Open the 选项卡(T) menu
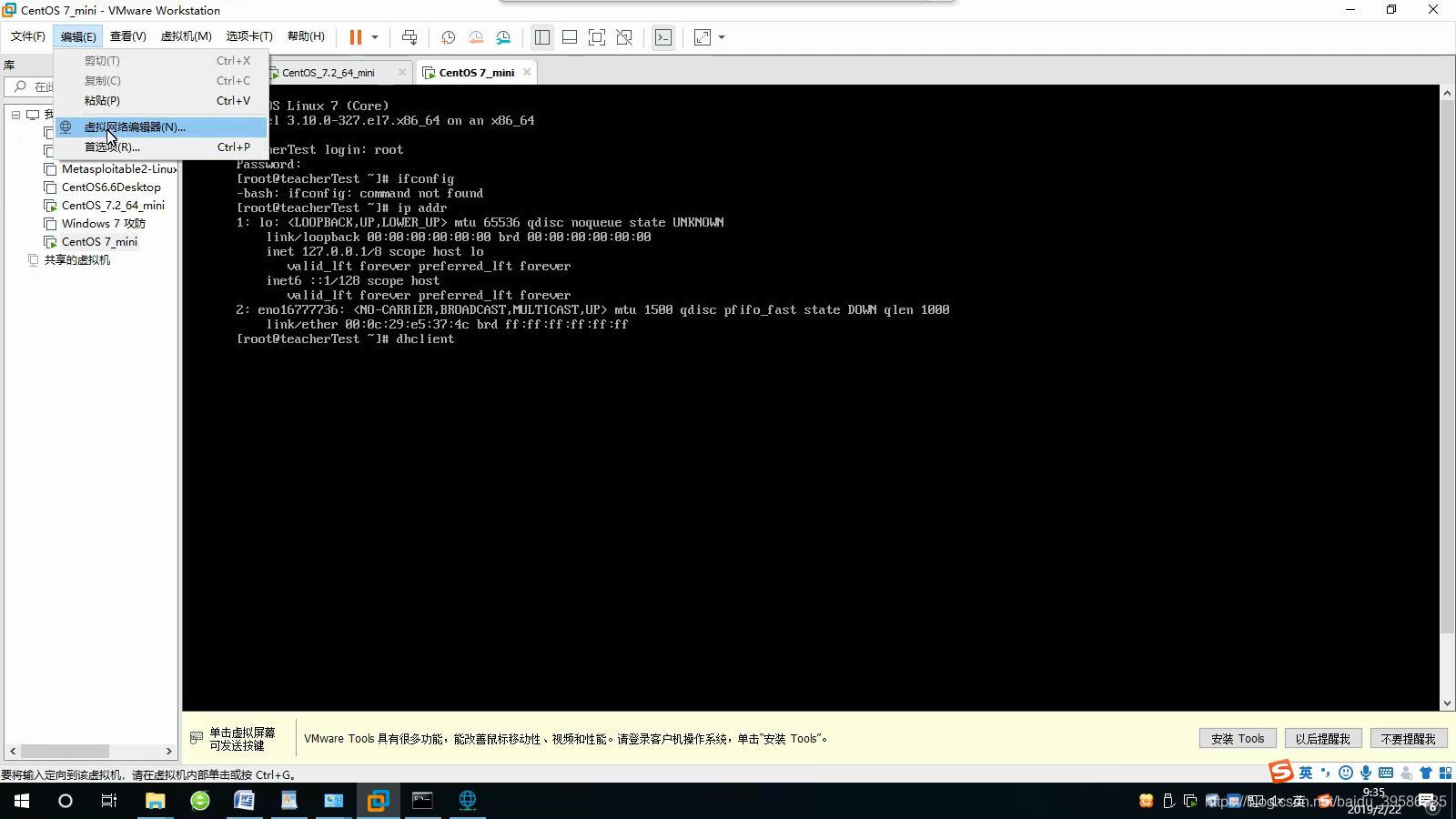1456x819 pixels. pos(249,36)
